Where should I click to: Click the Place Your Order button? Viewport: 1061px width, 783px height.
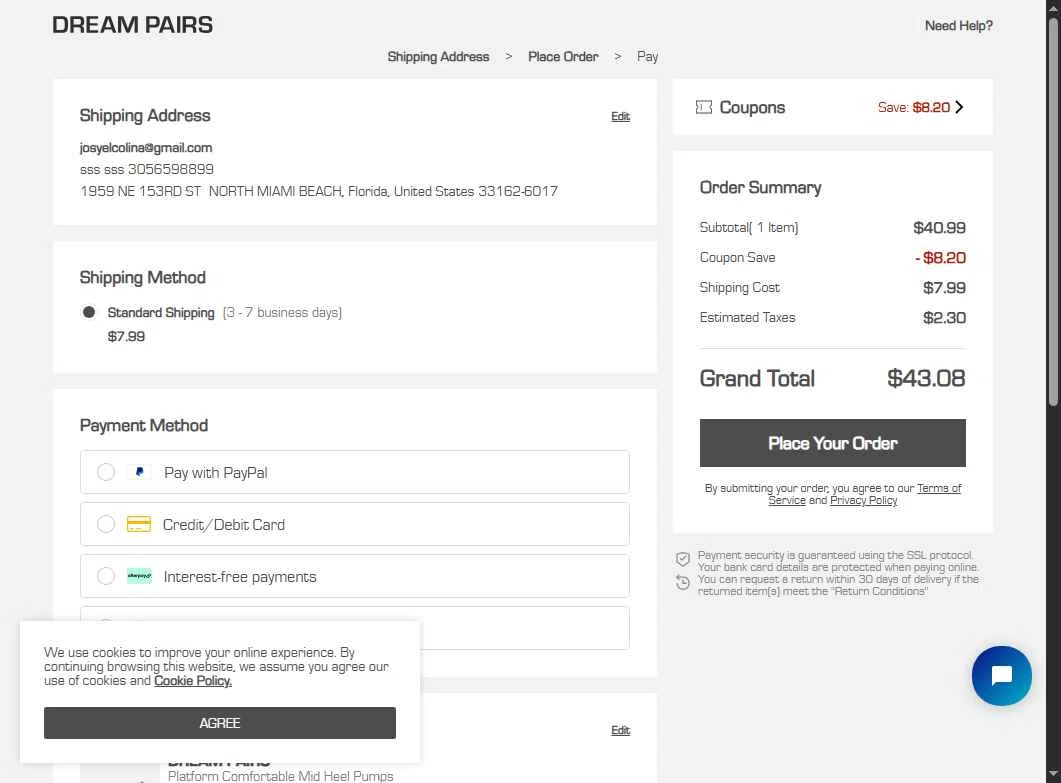point(832,443)
